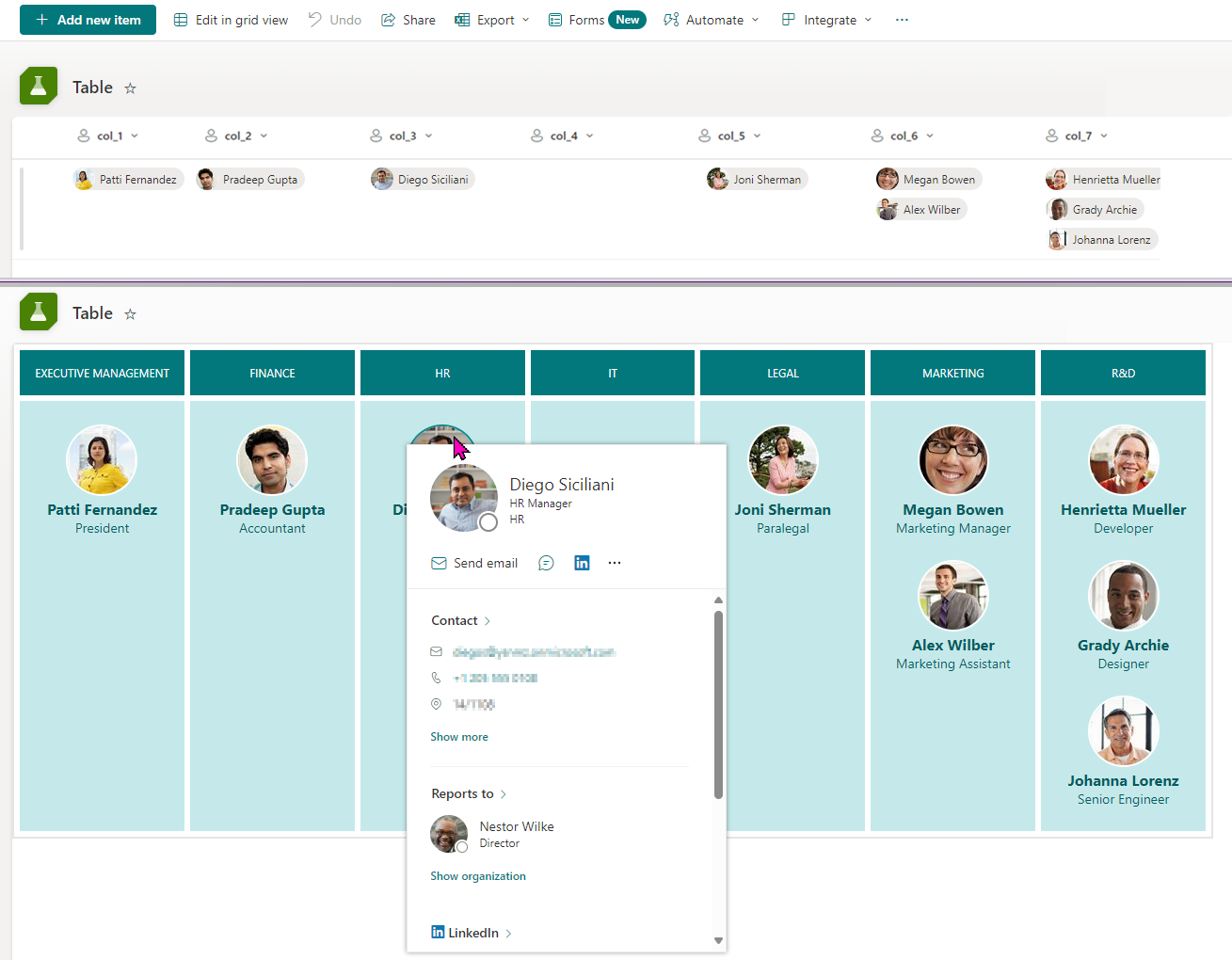1232x960 pixels.
Task: Expand the Automate dropdown
Action: pos(712,20)
